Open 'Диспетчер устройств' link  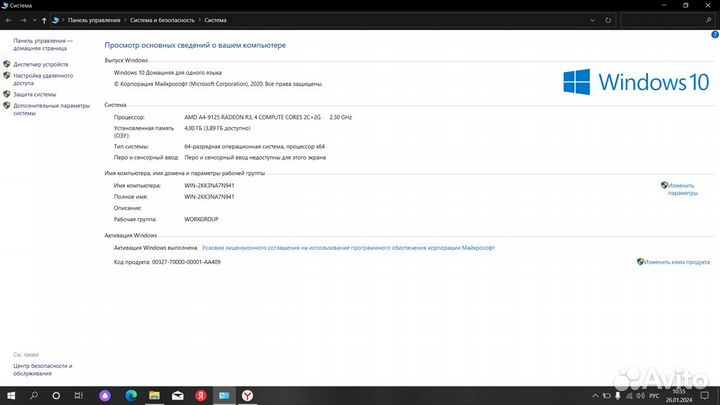pyautogui.click(x=40, y=64)
